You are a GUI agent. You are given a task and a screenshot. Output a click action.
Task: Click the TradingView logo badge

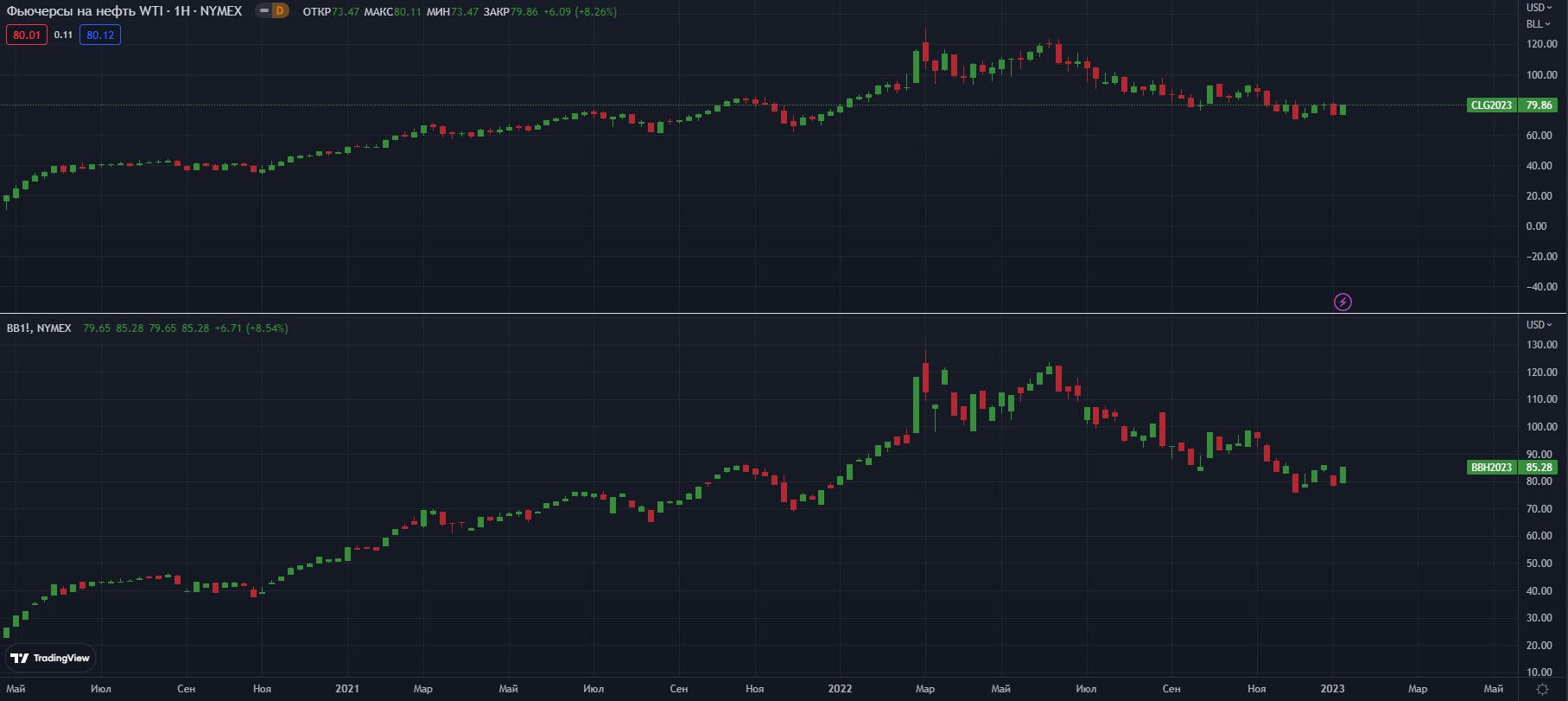tap(50, 658)
